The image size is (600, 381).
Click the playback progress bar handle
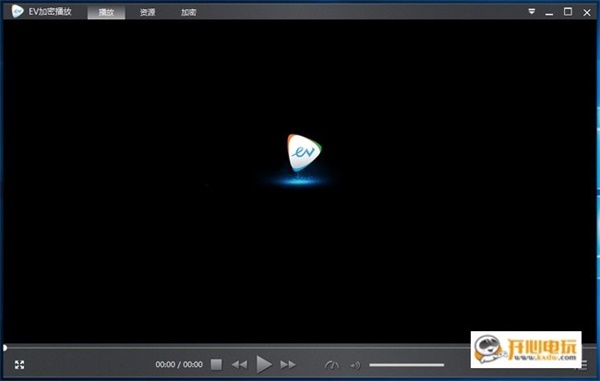click(5, 348)
